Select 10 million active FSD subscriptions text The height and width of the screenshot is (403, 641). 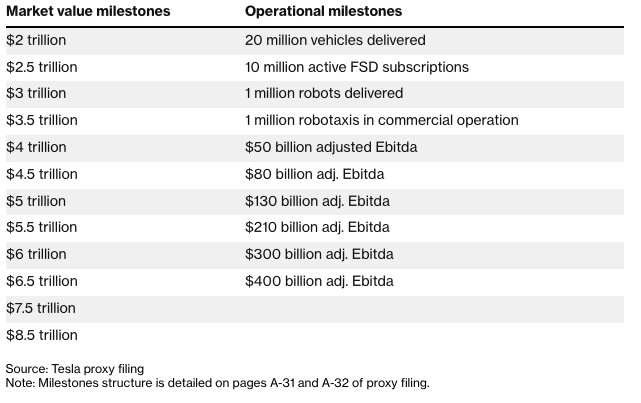(357, 67)
